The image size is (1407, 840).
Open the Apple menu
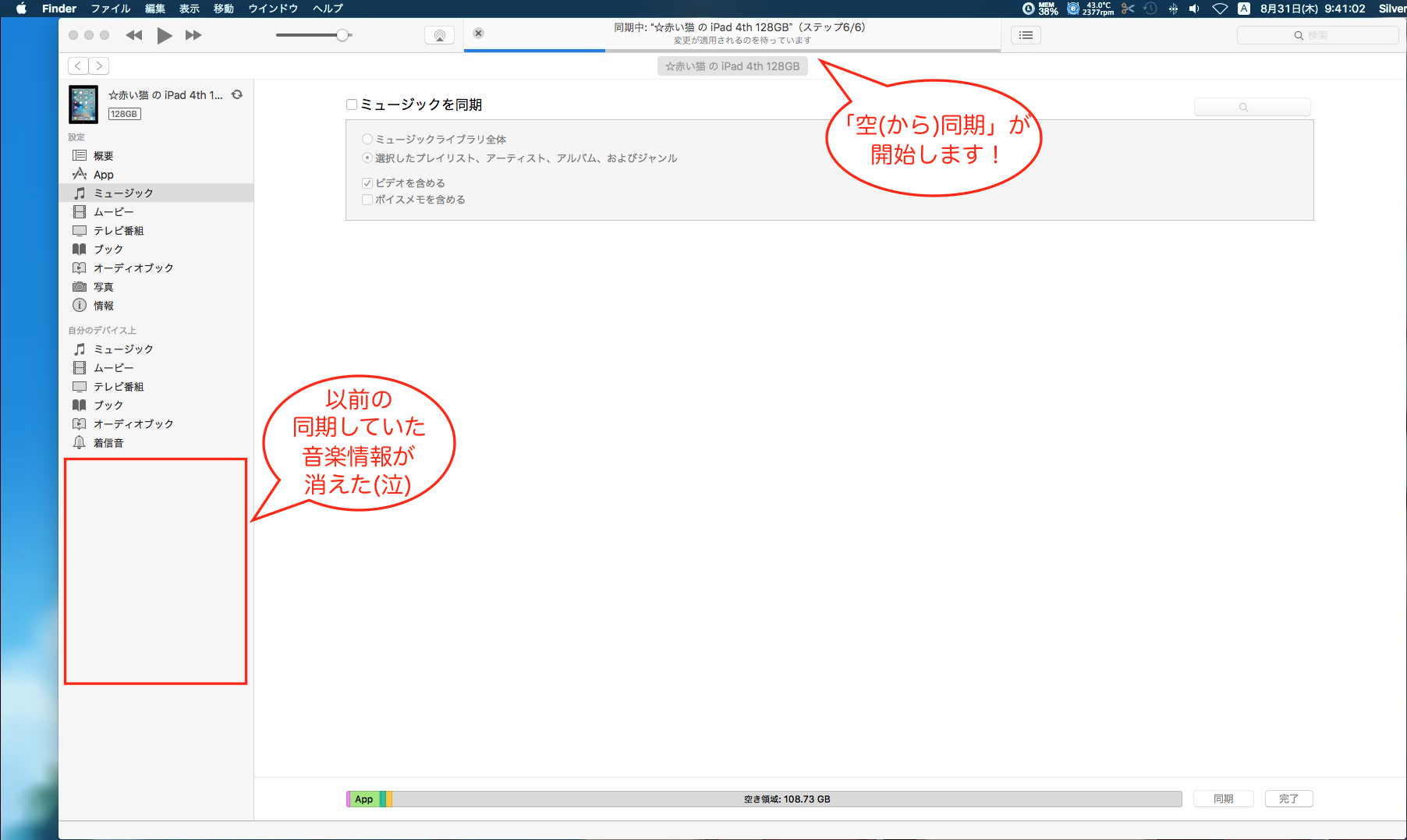pyautogui.click(x=21, y=9)
